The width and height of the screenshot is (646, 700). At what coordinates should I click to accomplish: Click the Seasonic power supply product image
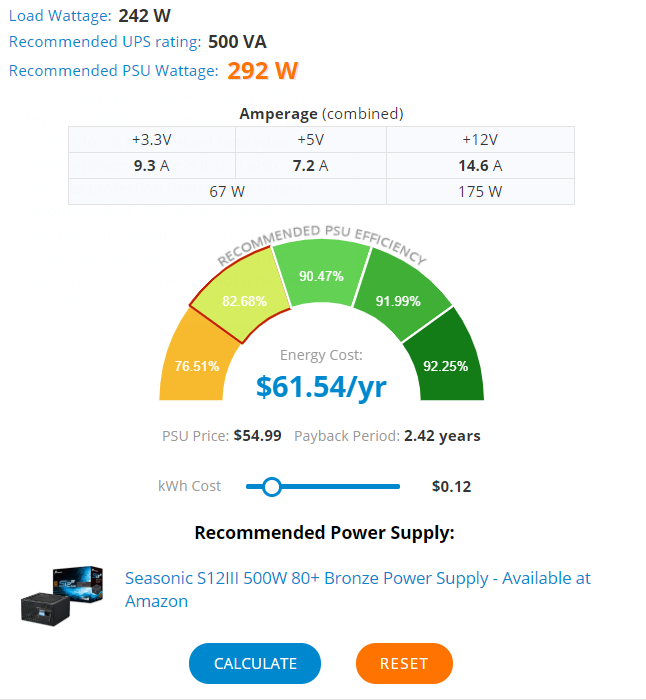(64, 592)
